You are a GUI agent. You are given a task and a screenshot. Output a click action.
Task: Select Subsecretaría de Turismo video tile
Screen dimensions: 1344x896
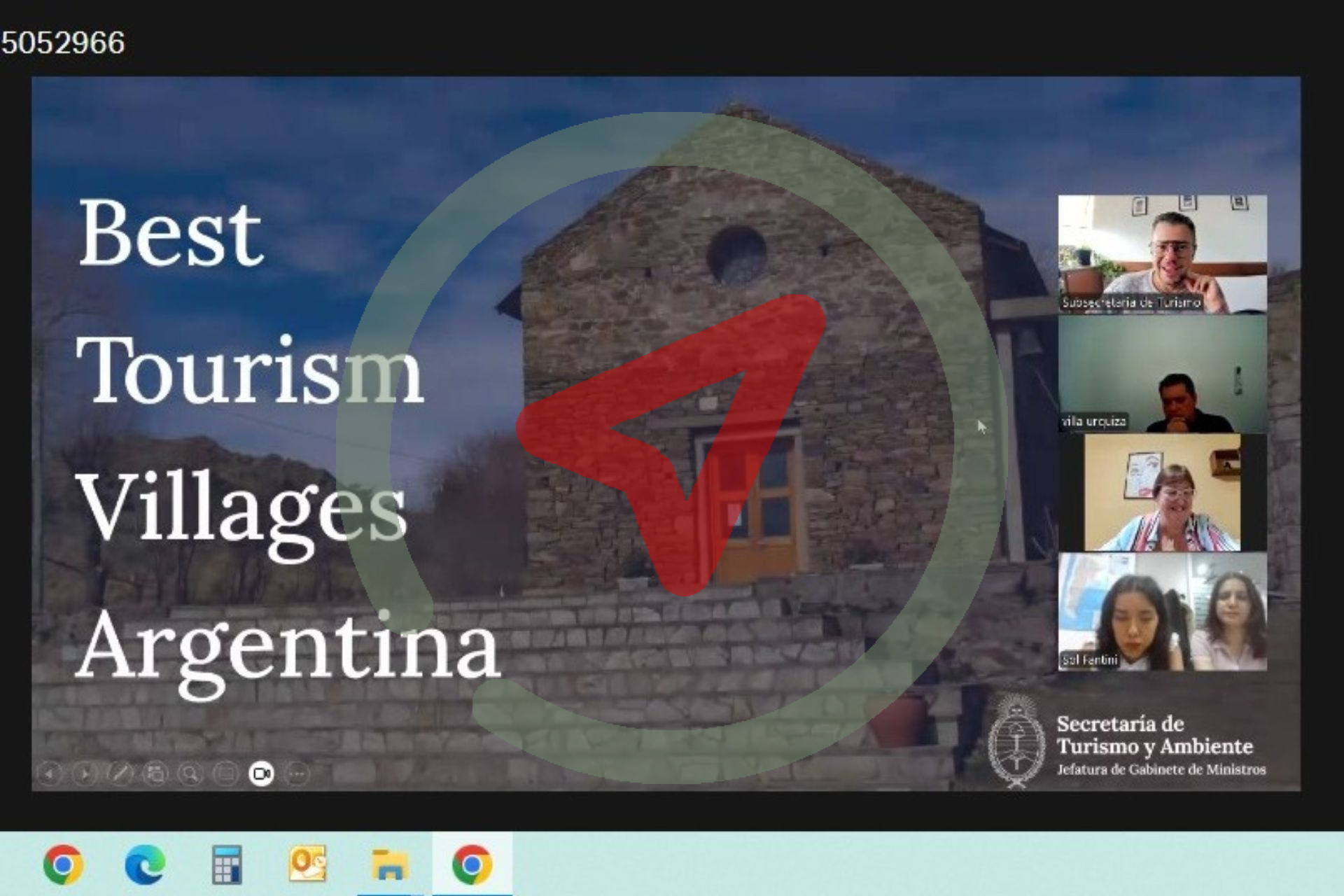point(1162,253)
